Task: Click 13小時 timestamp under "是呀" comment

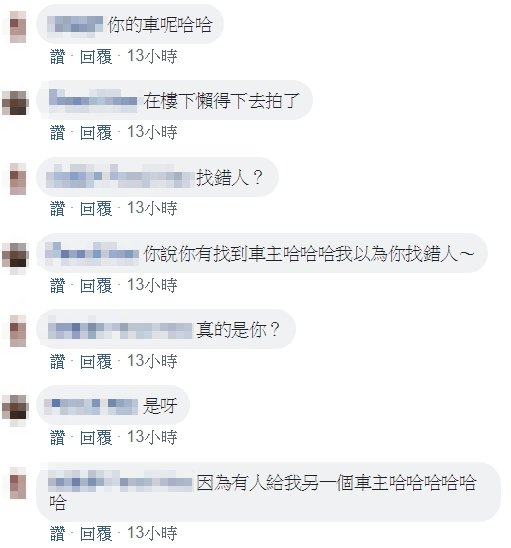Action: [152, 437]
